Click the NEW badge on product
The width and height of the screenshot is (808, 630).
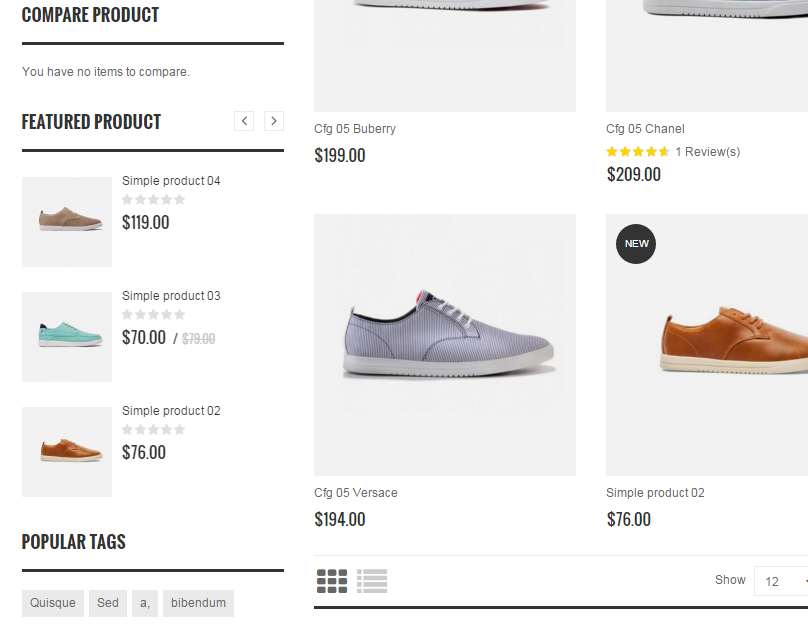pyautogui.click(x=636, y=244)
